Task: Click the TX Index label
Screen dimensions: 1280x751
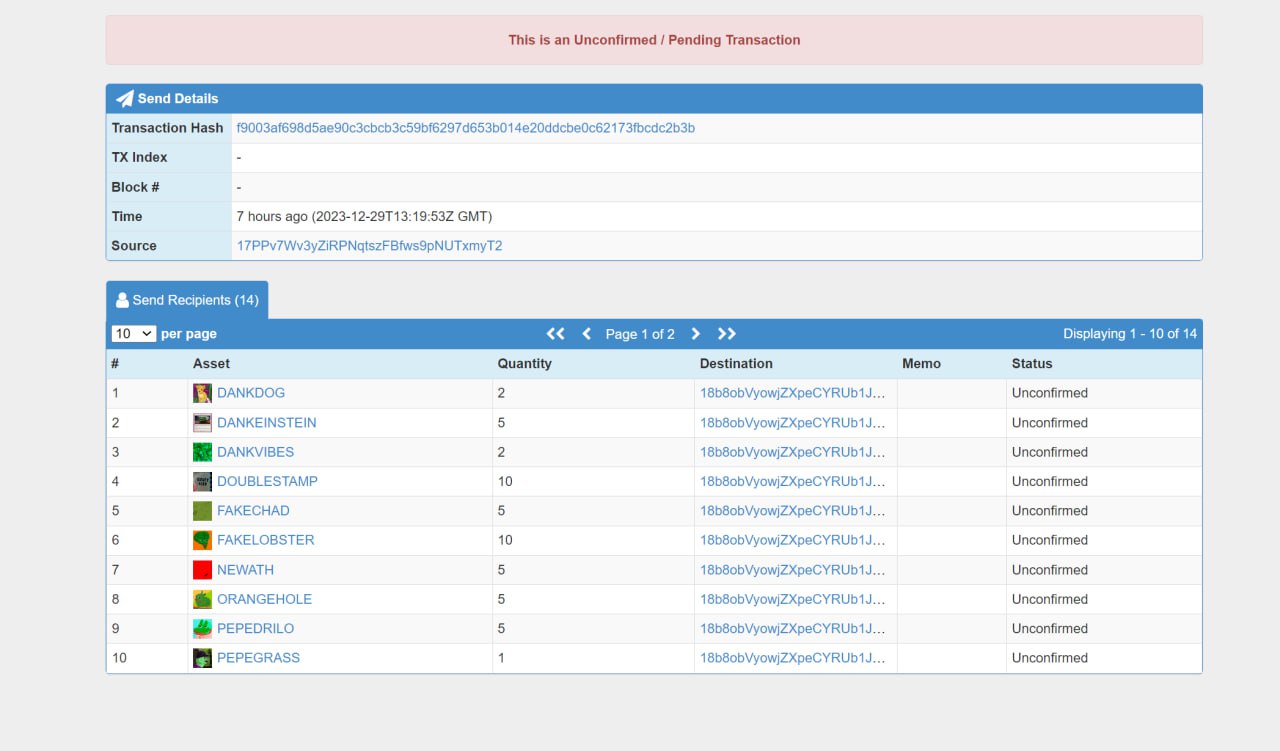Action: coord(140,157)
